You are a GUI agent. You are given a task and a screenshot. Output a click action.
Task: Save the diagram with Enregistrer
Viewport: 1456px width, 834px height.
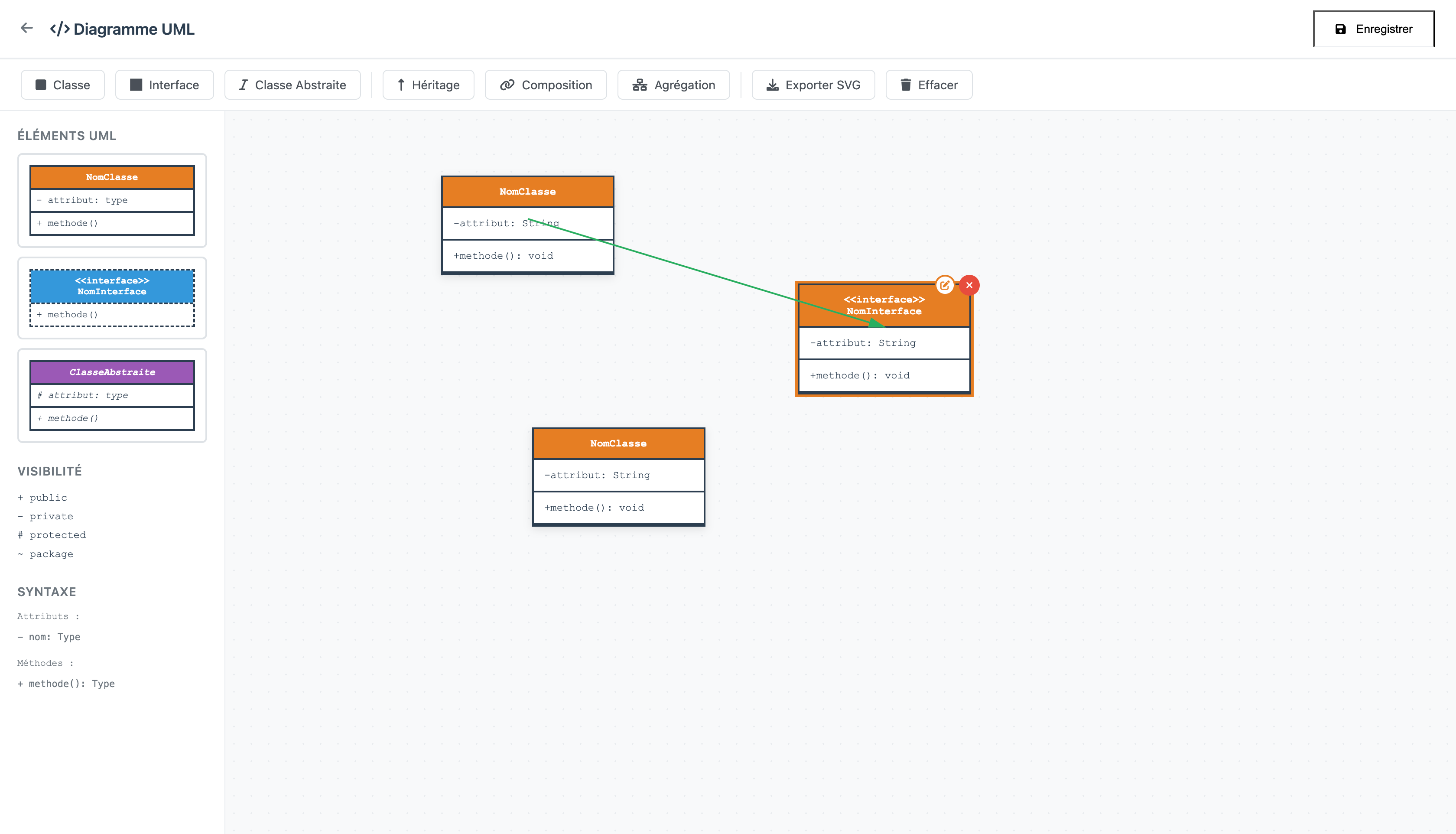[1375, 29]
